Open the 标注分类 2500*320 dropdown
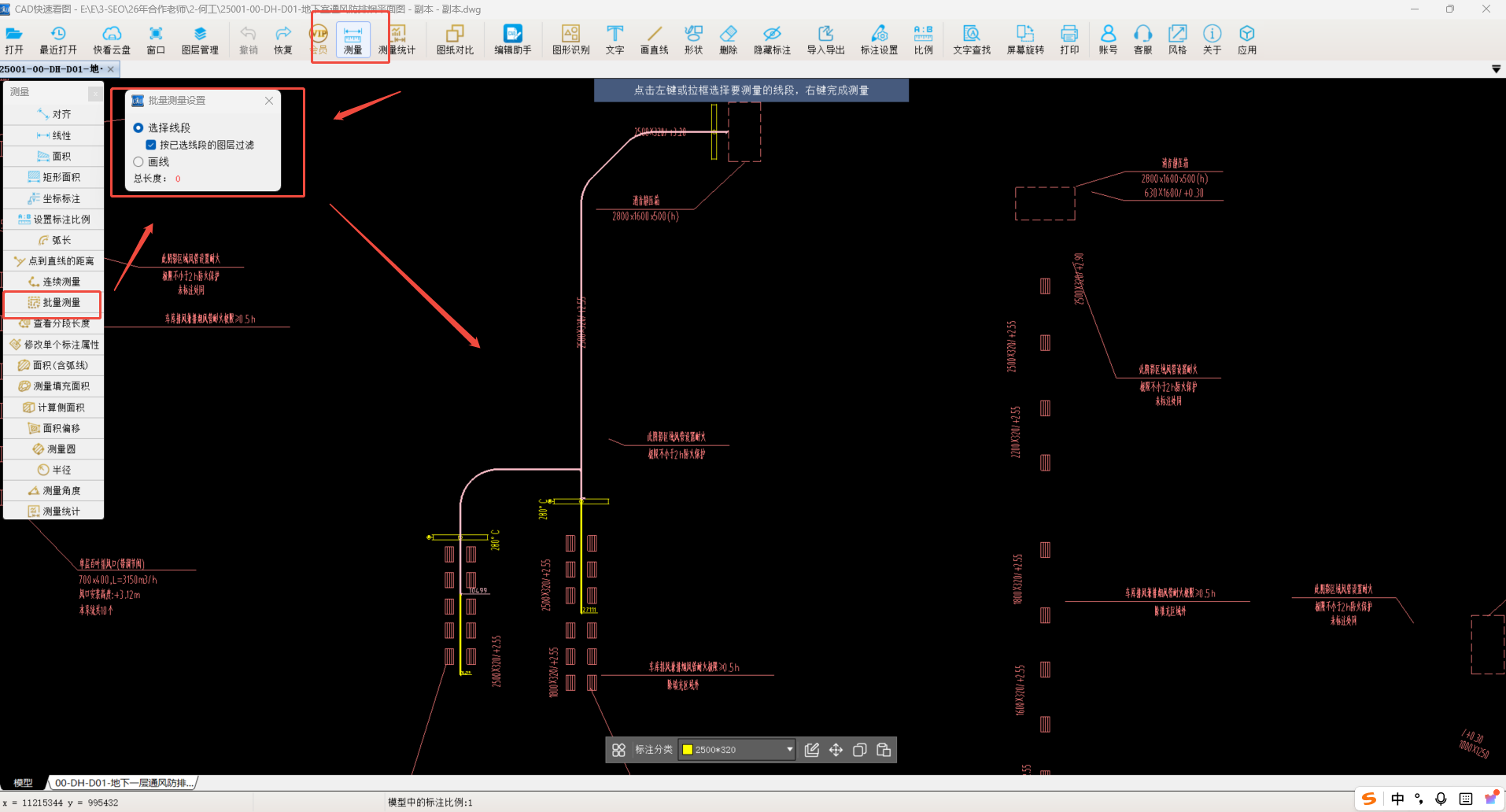The image size is (1506, 812). tap(789, 750)
